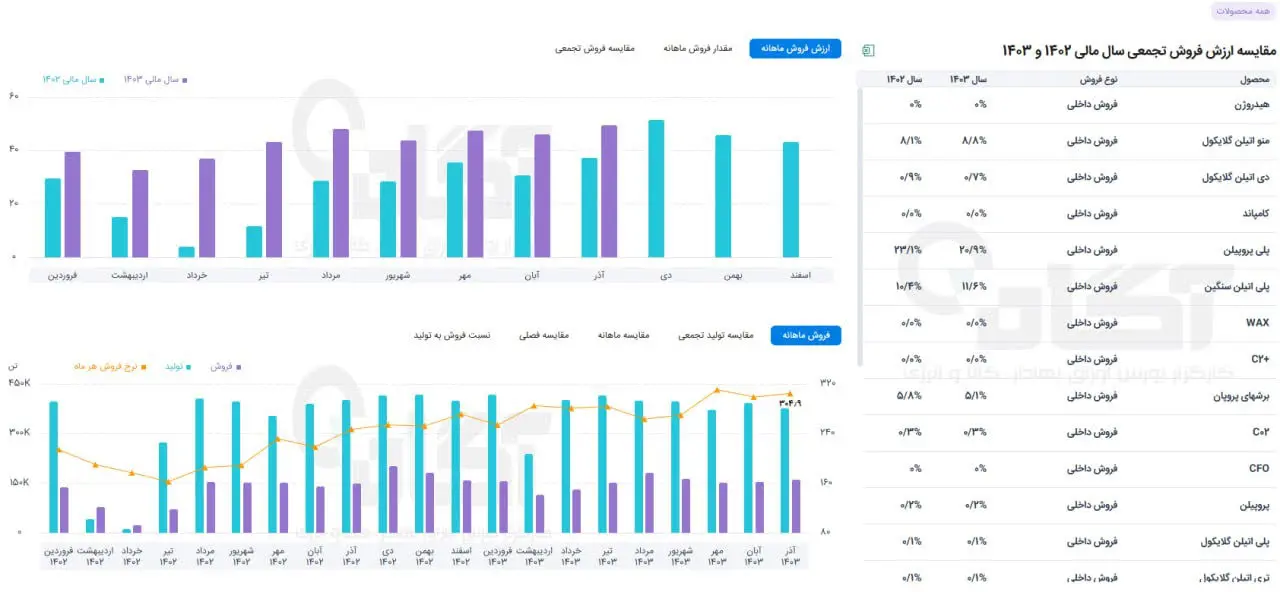Open the مقایسه فروش تجمعی tab
This screenshot has width=1280, height=592.
(x=595, y=48)
